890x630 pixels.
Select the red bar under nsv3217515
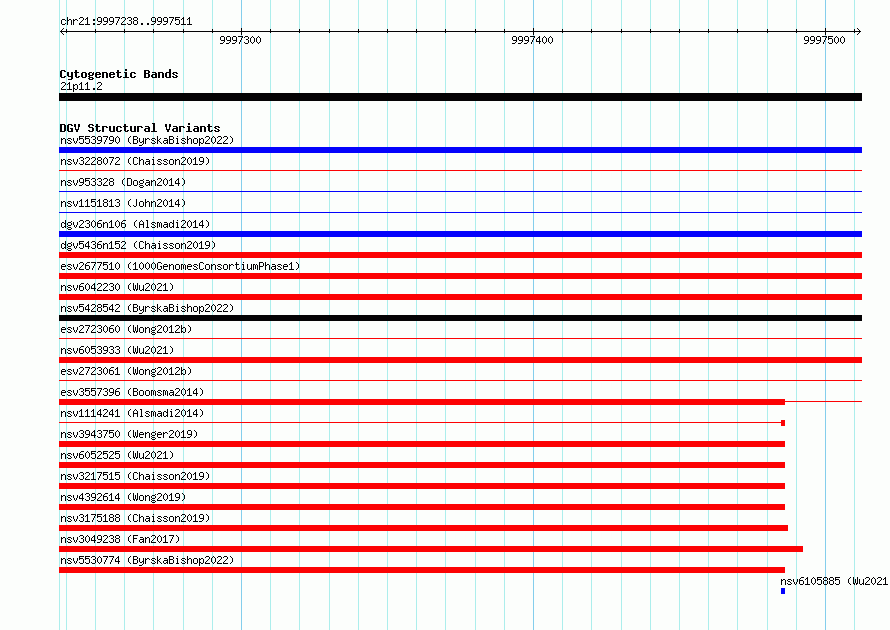422,486
